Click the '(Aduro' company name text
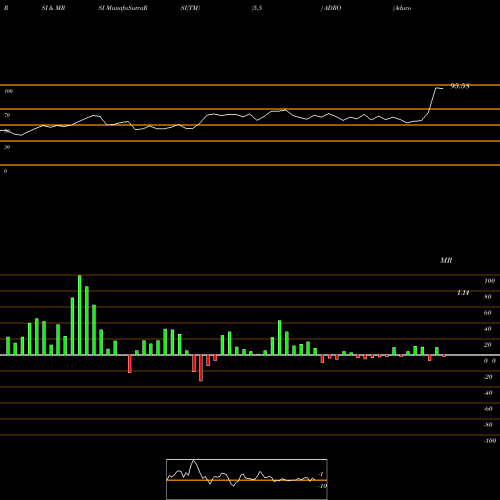The image size is (500, 500). [x=402, y=8]
